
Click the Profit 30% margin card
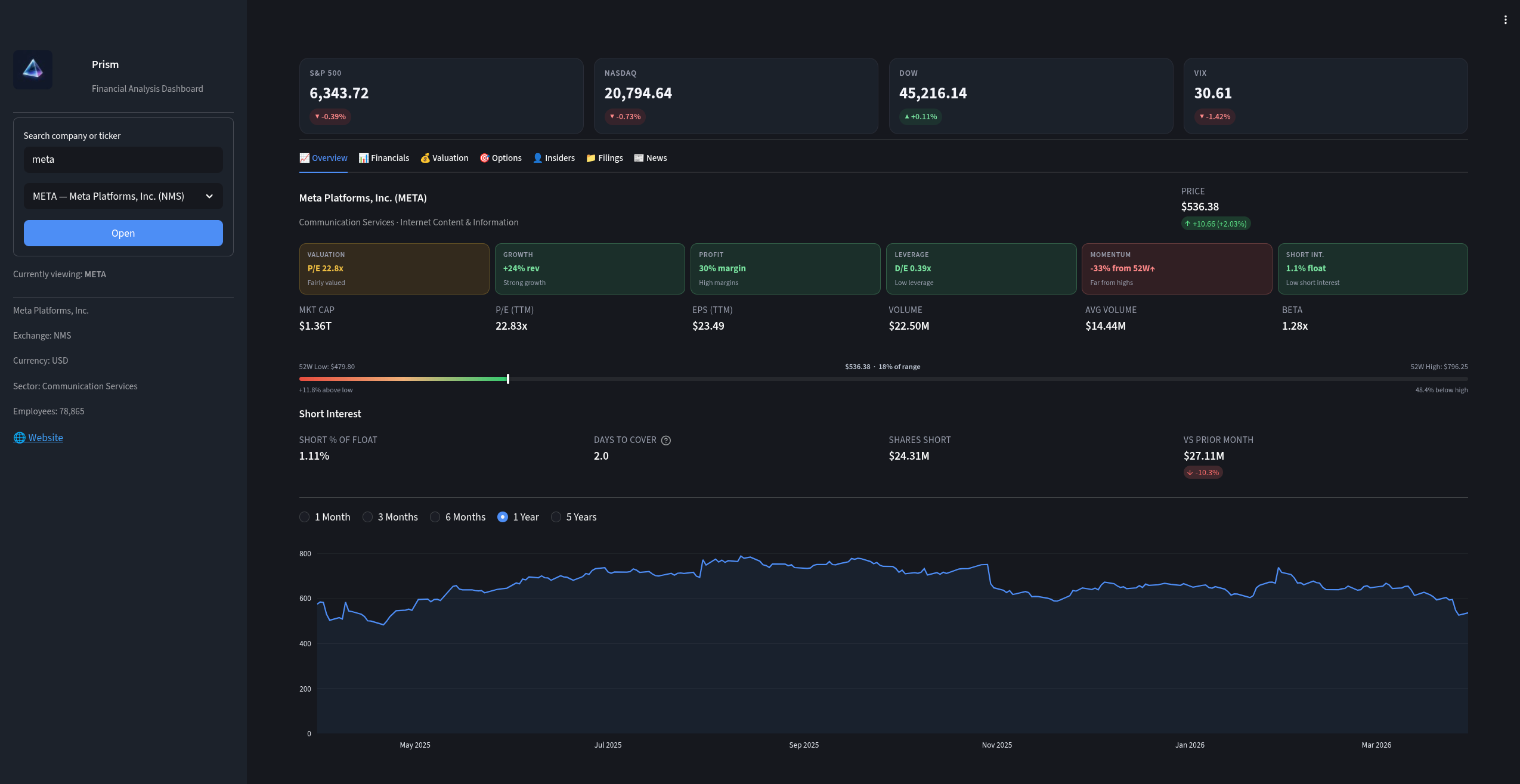click(785, 269)
